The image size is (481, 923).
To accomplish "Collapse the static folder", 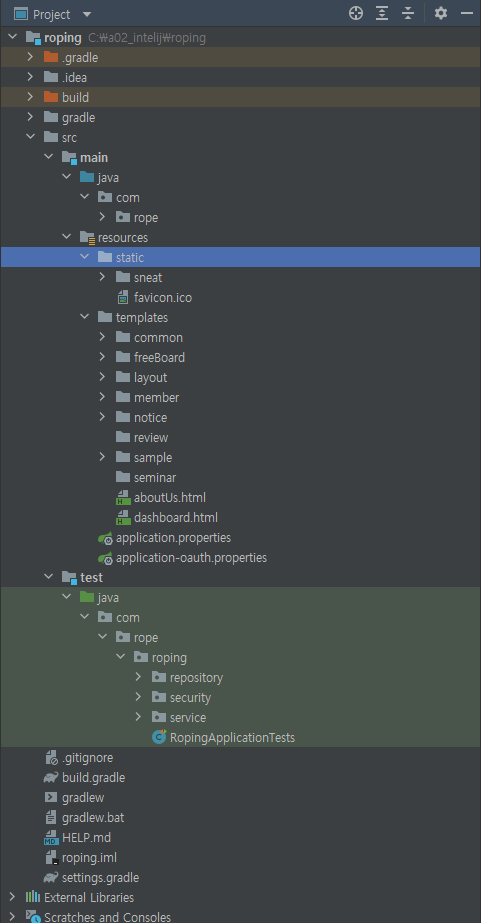I will [x=84, y=257].
